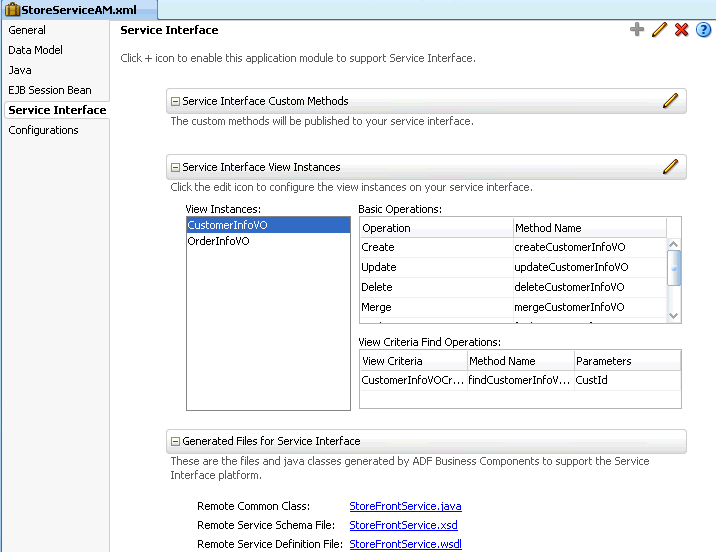Select OrderInfoVO view instance
This screenshot has width=716, height=552.
(x=268, y=241)
